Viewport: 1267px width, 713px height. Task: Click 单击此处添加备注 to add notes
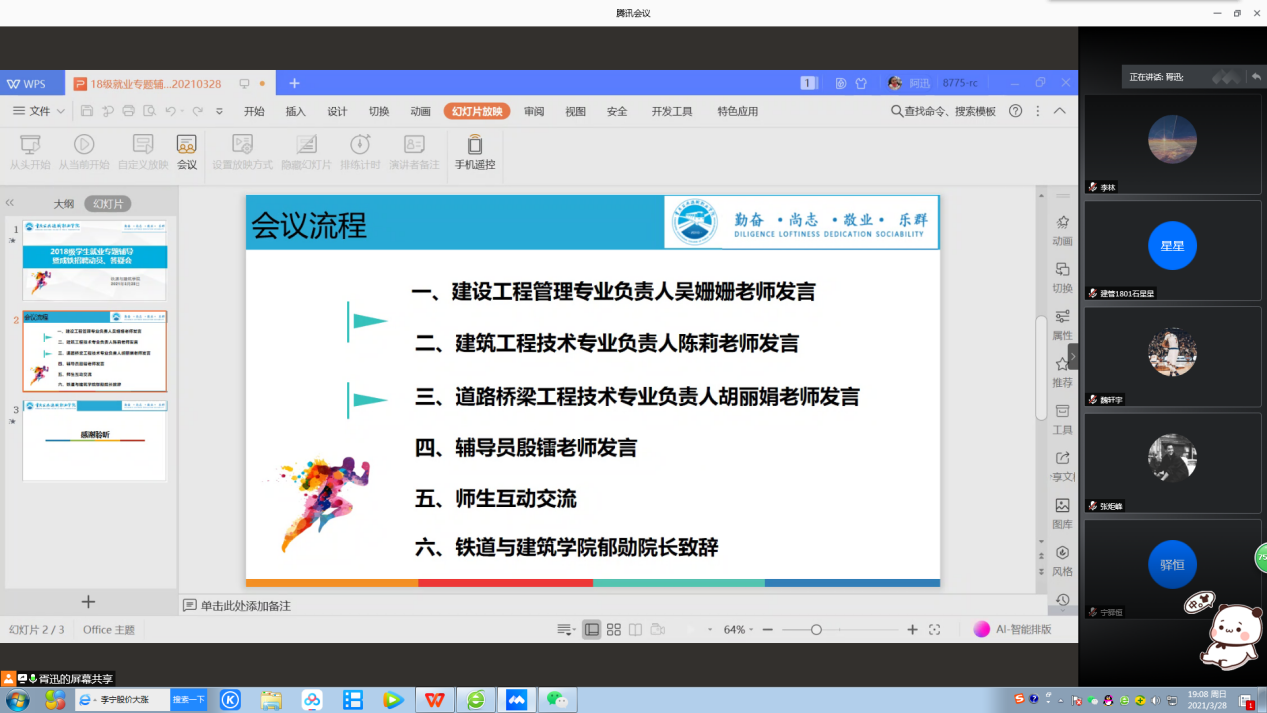(x=245, y=605)
